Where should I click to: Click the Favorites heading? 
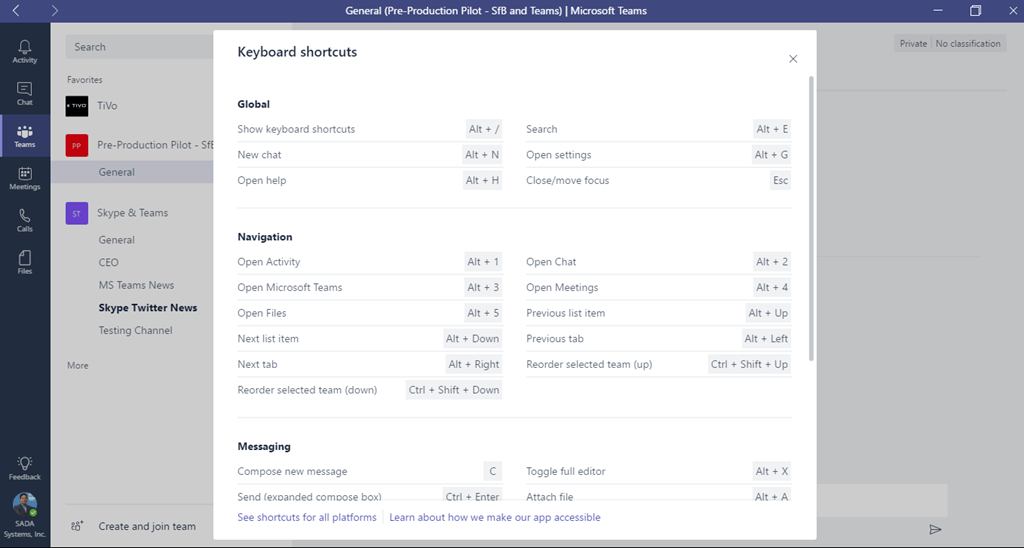[x=85, y=80]
